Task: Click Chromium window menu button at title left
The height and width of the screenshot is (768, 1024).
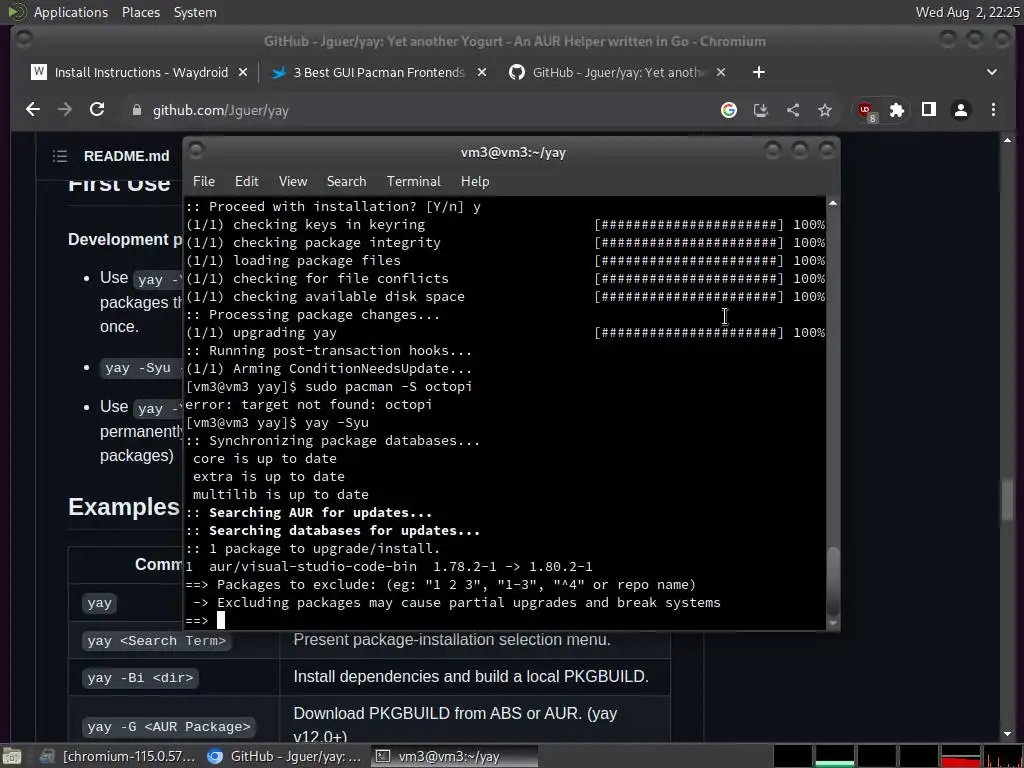Action: point(24,40)
